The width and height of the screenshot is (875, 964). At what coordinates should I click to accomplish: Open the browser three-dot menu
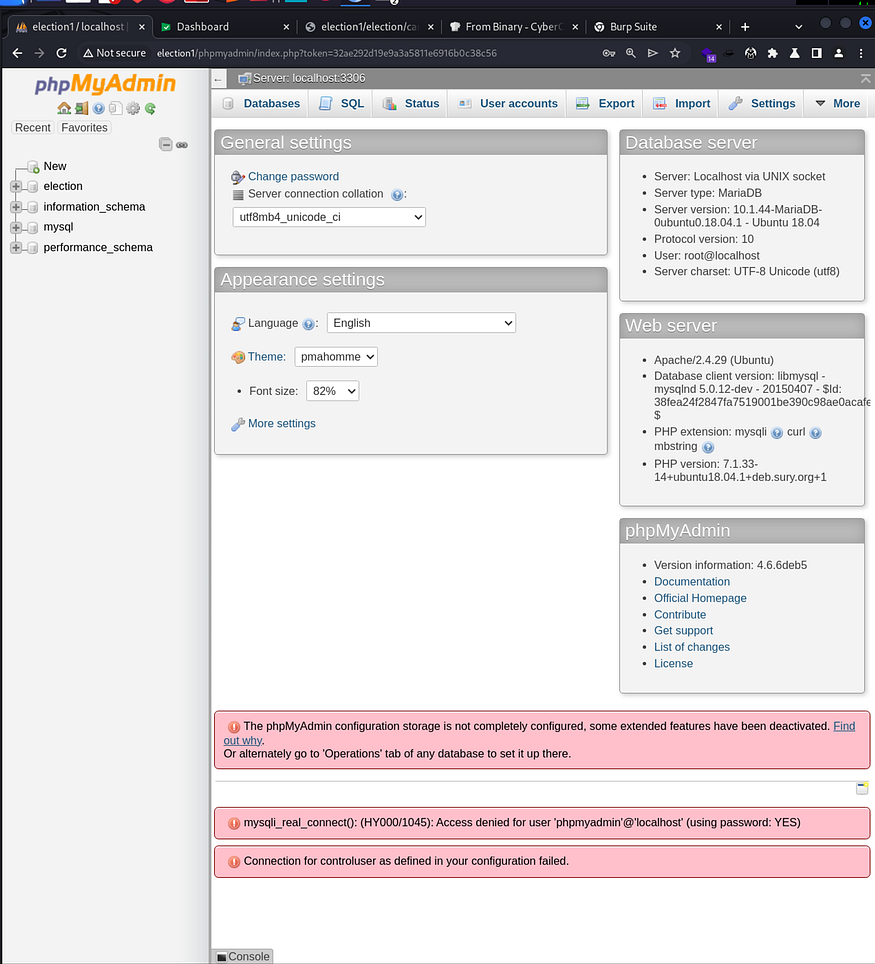[x=861, y=53]
